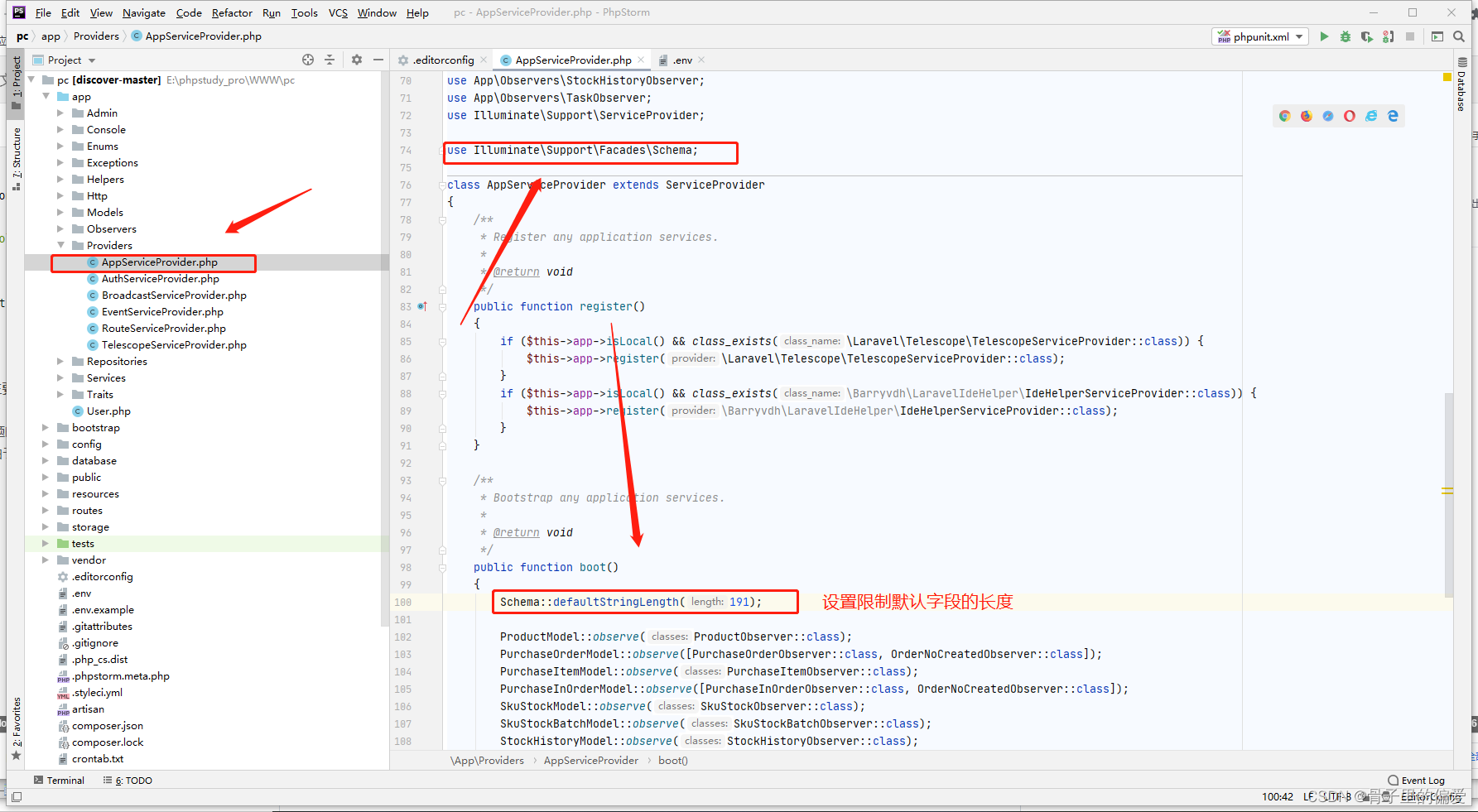The height and width of the screenshot is (812, 1478).
Task: Open the Terminal tool window
Action: (59, 780)
